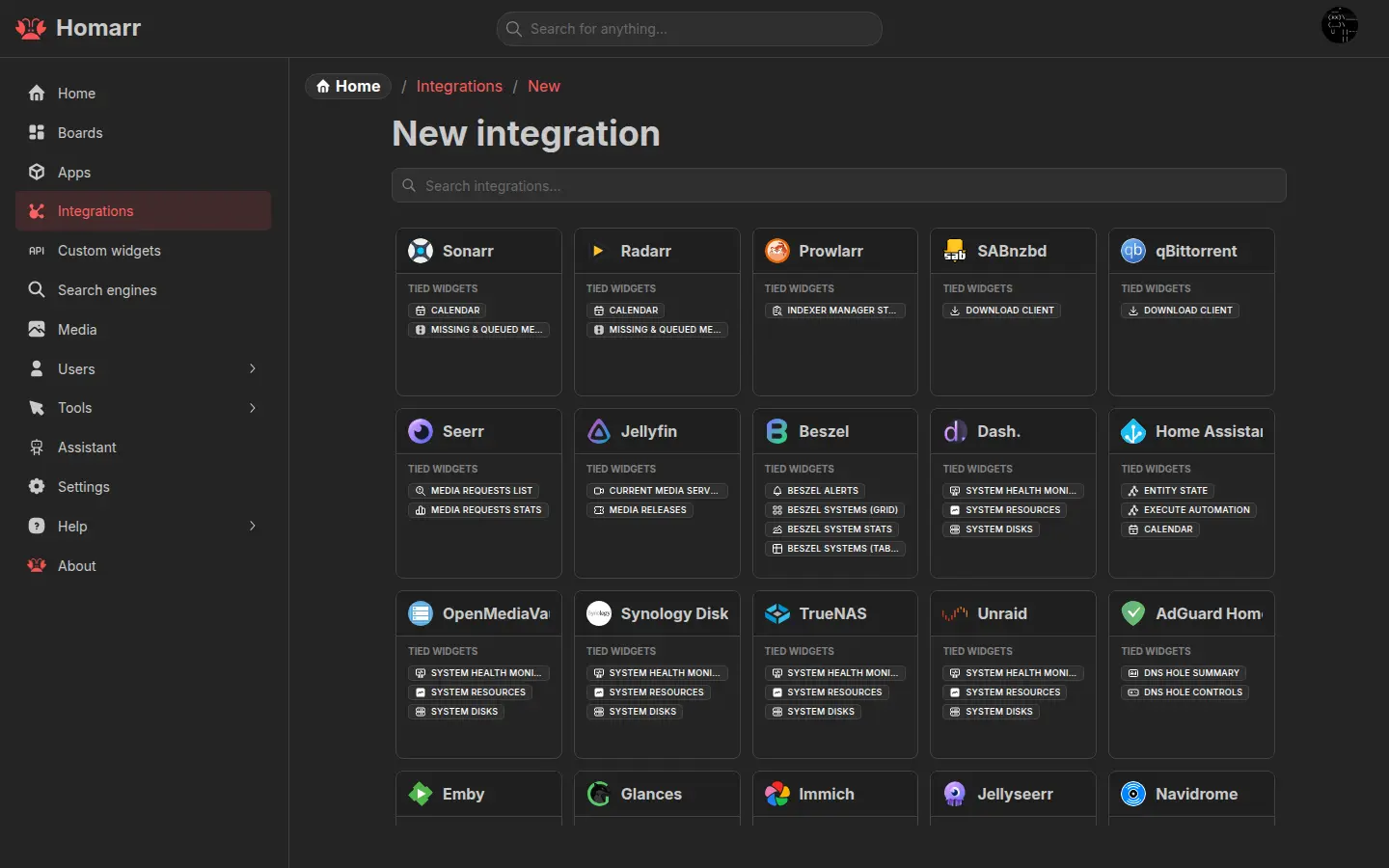
Task: Click Unraid's System Resources badge
Action: pos(1005,692)
